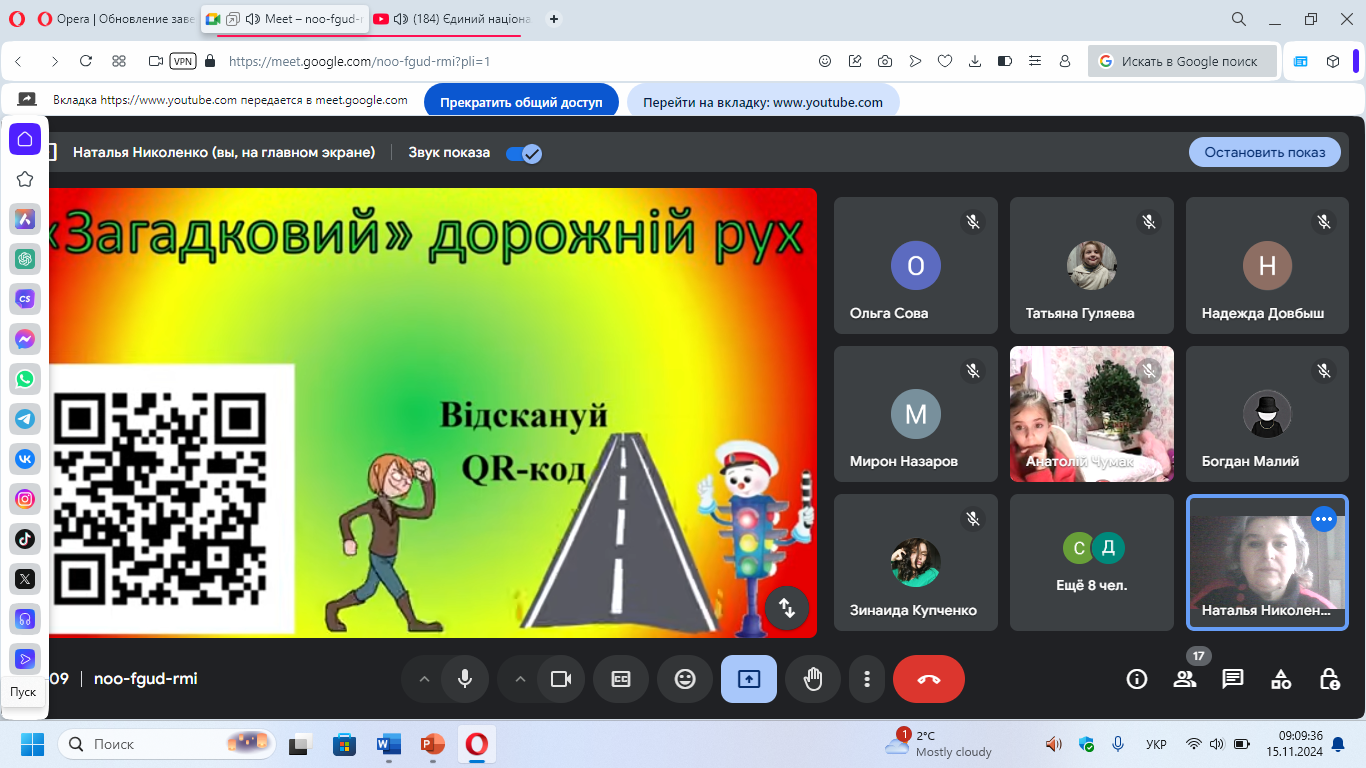The height and width of the screenshot is (768, 1366).
Task: Click the VPN badge in address bar
Action: pos(183,61)
